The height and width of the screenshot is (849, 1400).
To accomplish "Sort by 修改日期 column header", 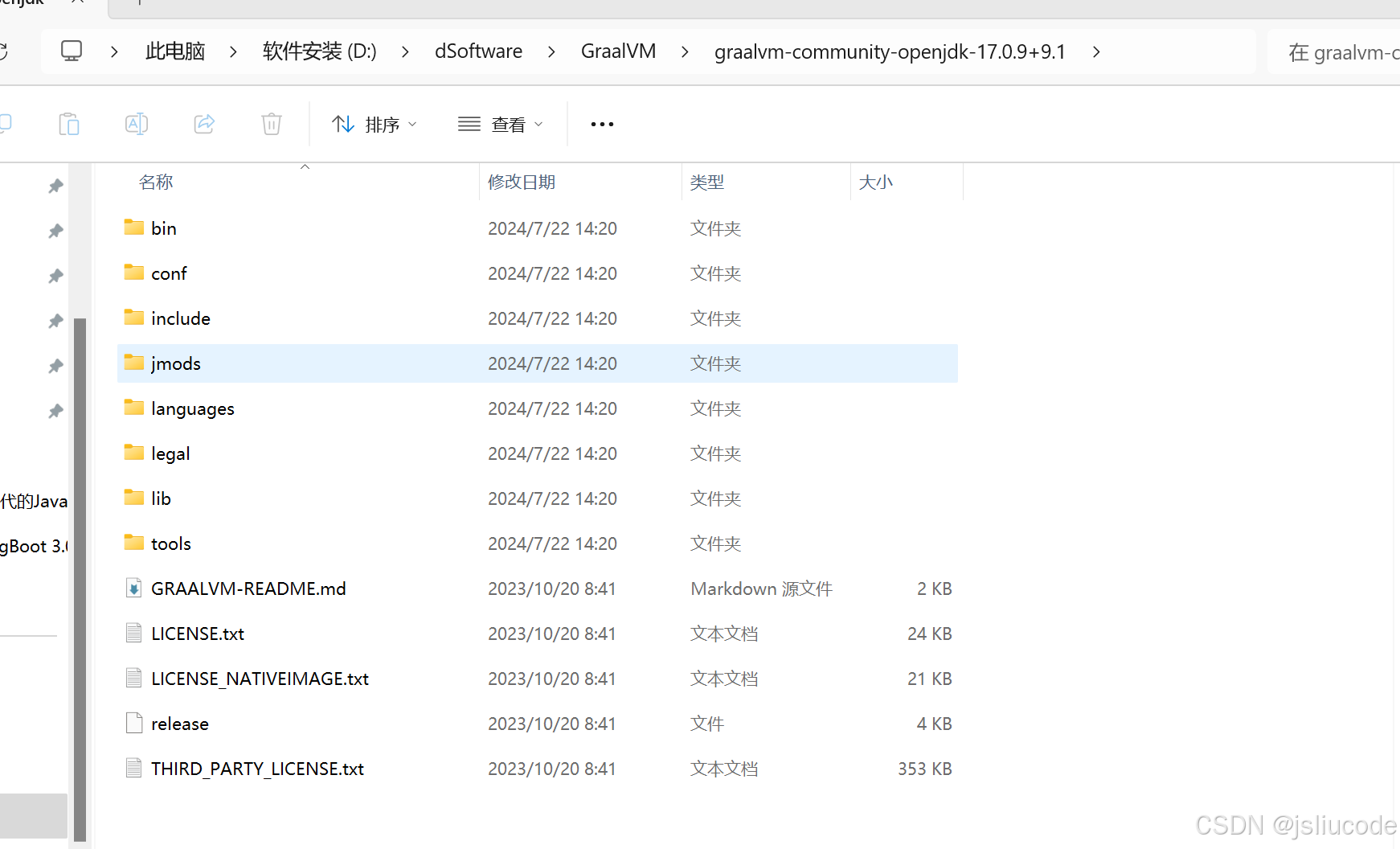I will pyautogui.click(x=522, y=183).
